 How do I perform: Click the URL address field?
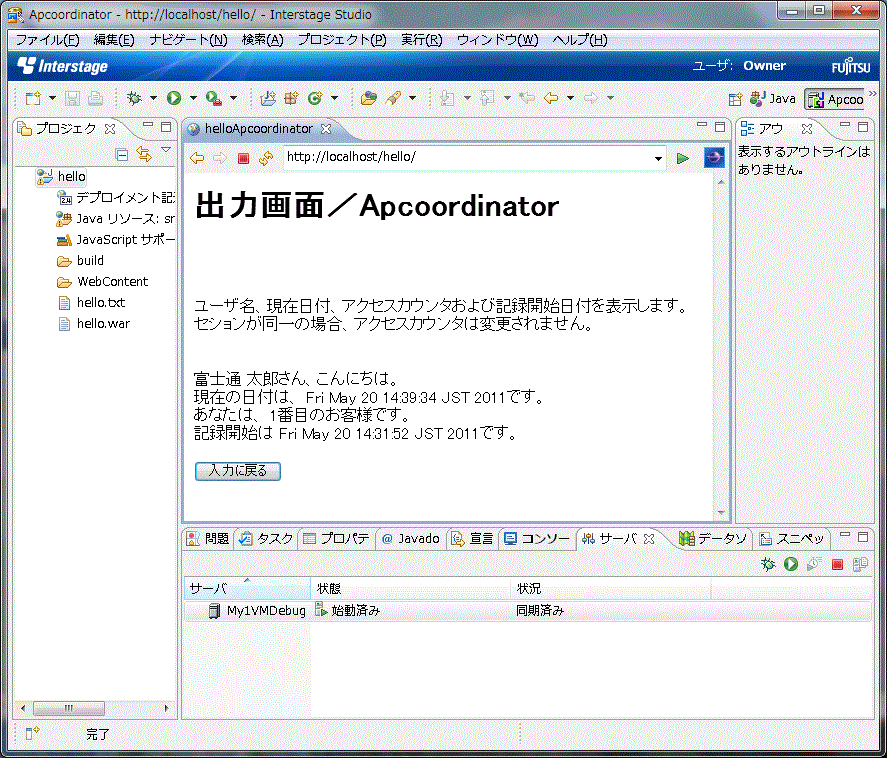469,158
